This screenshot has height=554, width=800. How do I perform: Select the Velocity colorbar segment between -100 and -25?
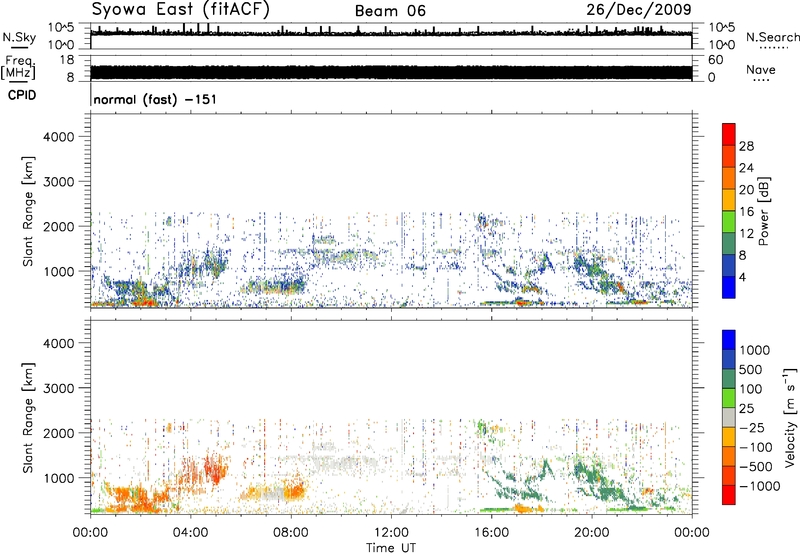coord(729,437)
